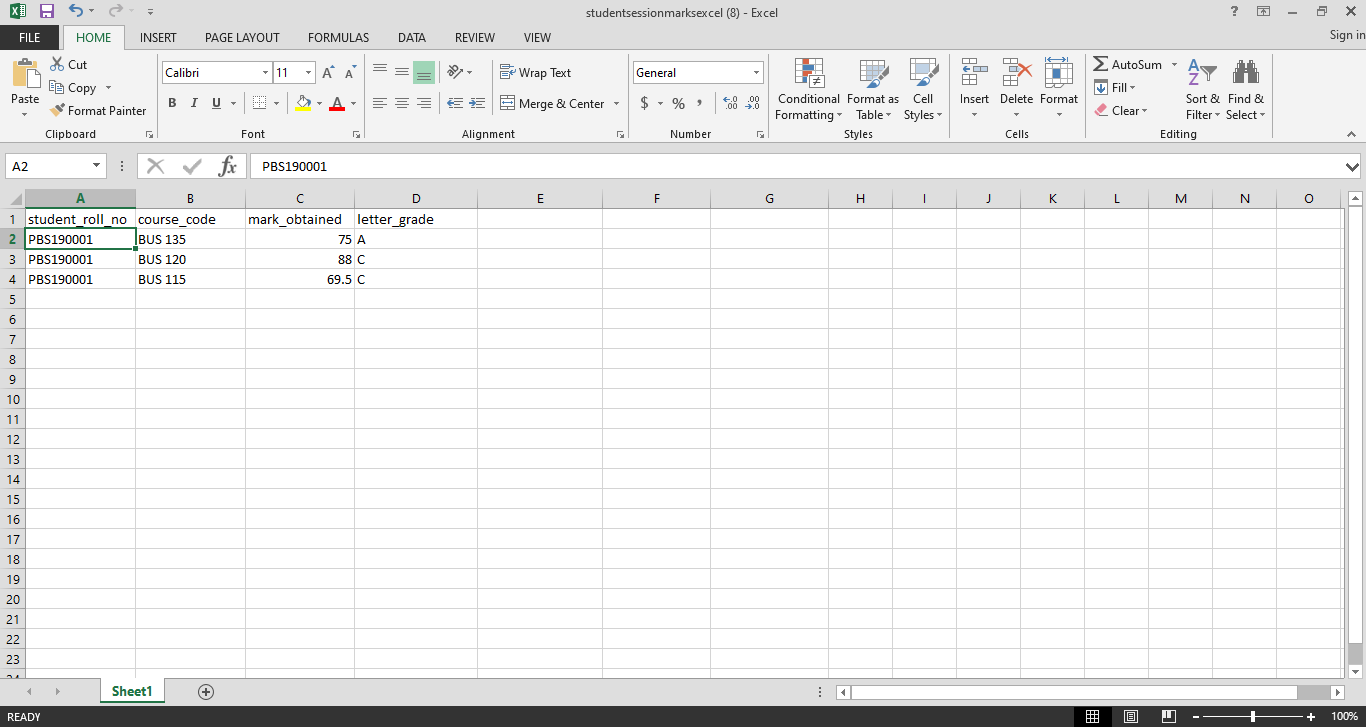Click the Sign in link
This screenshot has width=1366, height=727.
[x=1347, y=35]
